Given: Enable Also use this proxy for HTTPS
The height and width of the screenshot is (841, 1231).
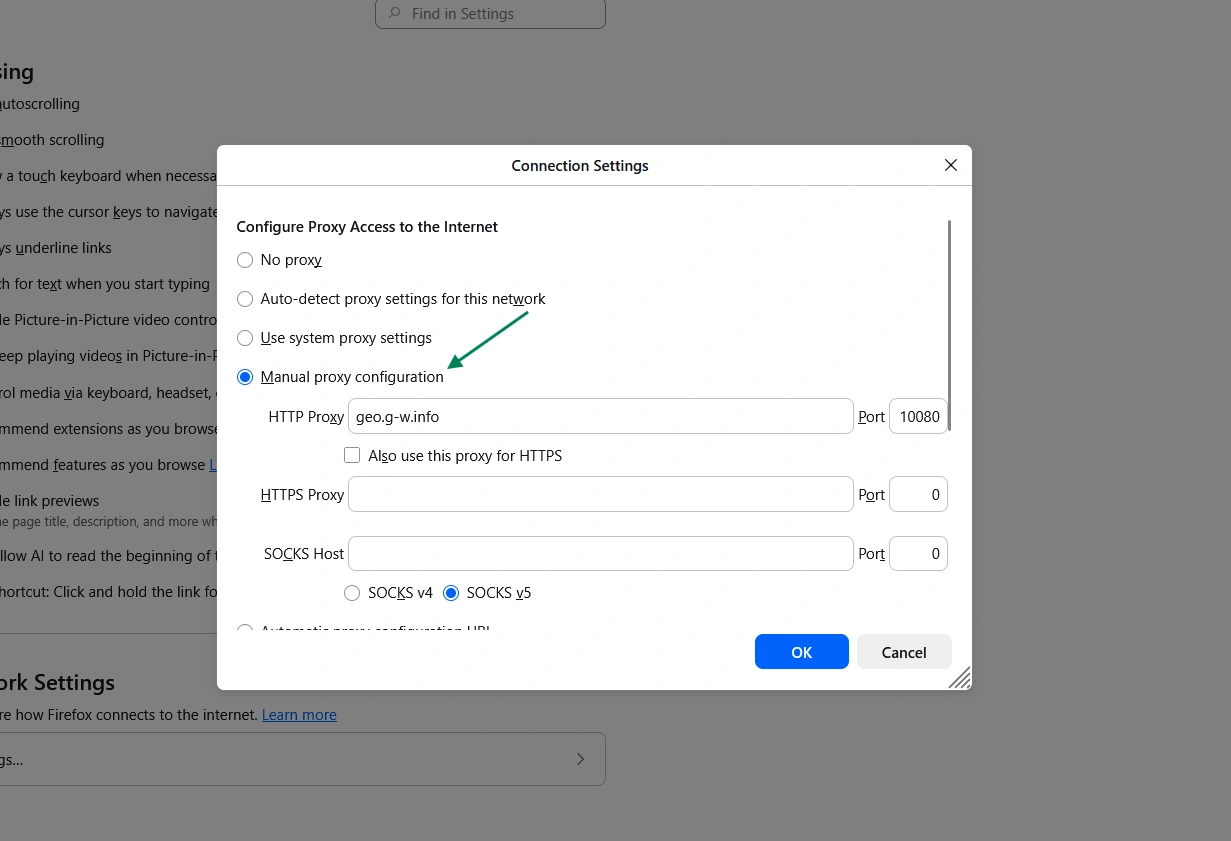Looking at the screenshot, I should click(352, 456).
